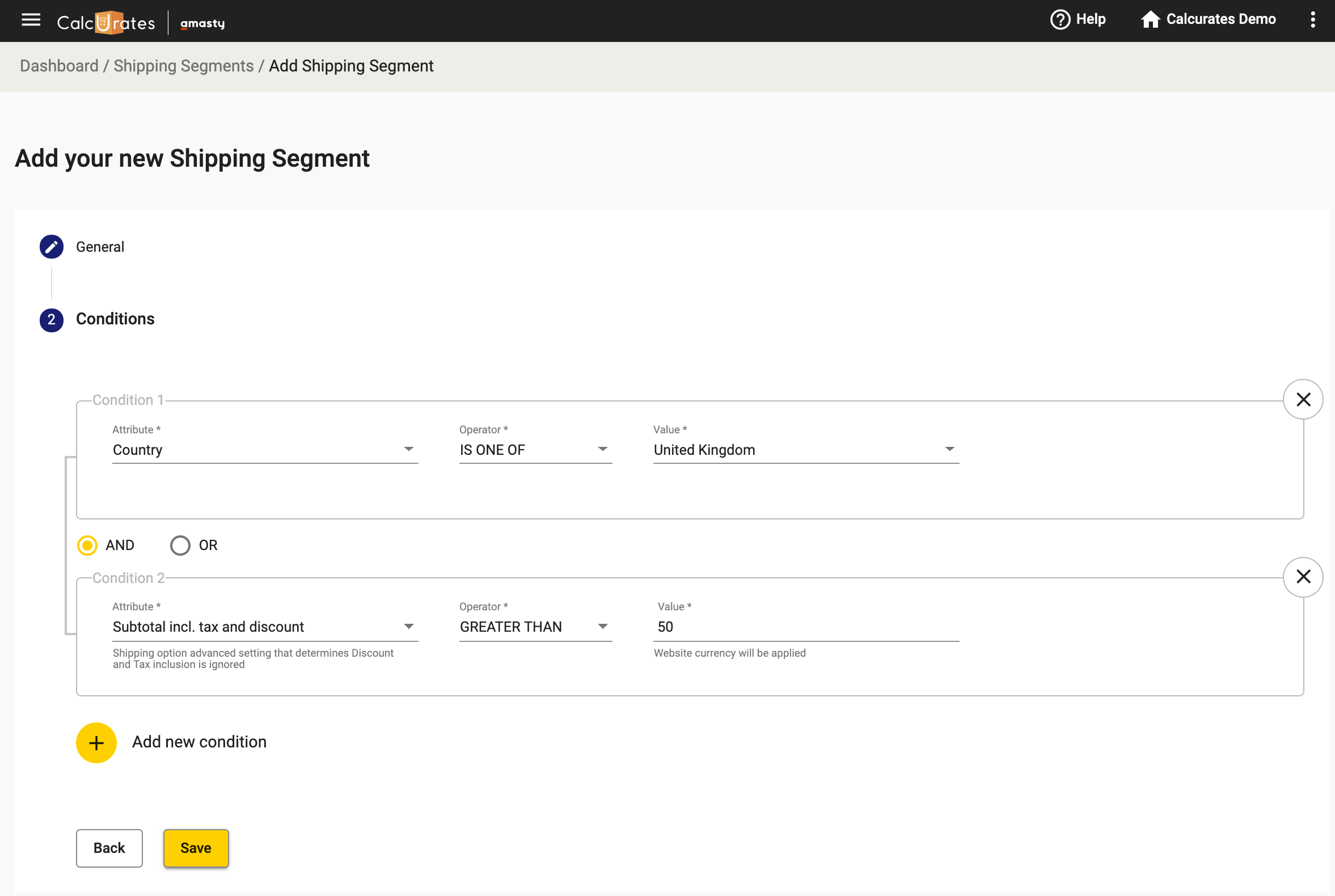1335x896 pixels.
Task: Select the OR radio button
Action: pos(180,545)
